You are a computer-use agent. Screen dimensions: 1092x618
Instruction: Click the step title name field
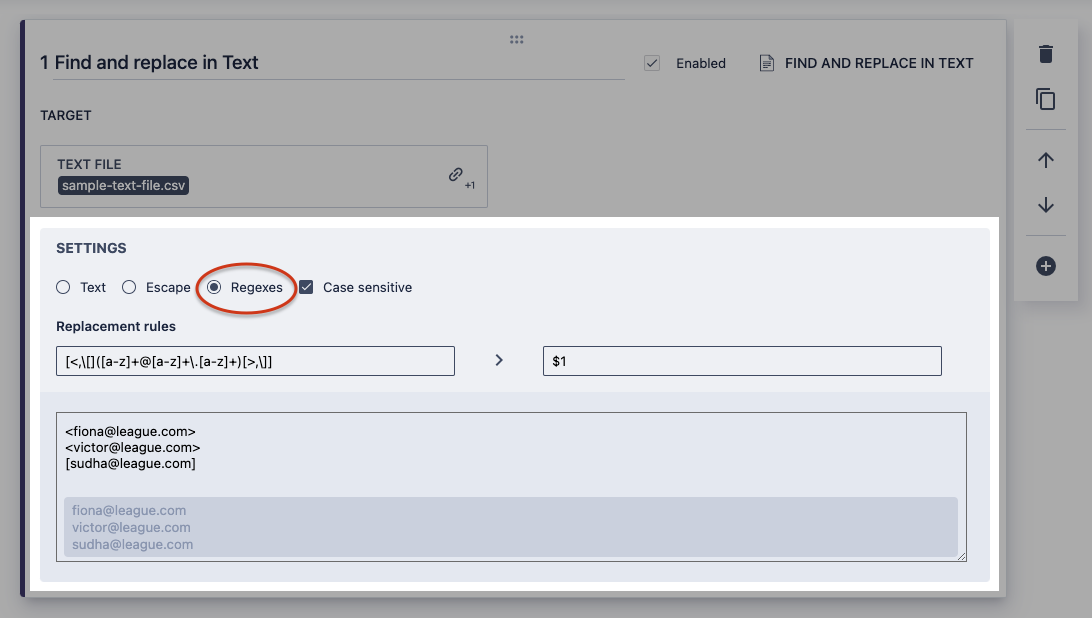click(x=330, y=63)
